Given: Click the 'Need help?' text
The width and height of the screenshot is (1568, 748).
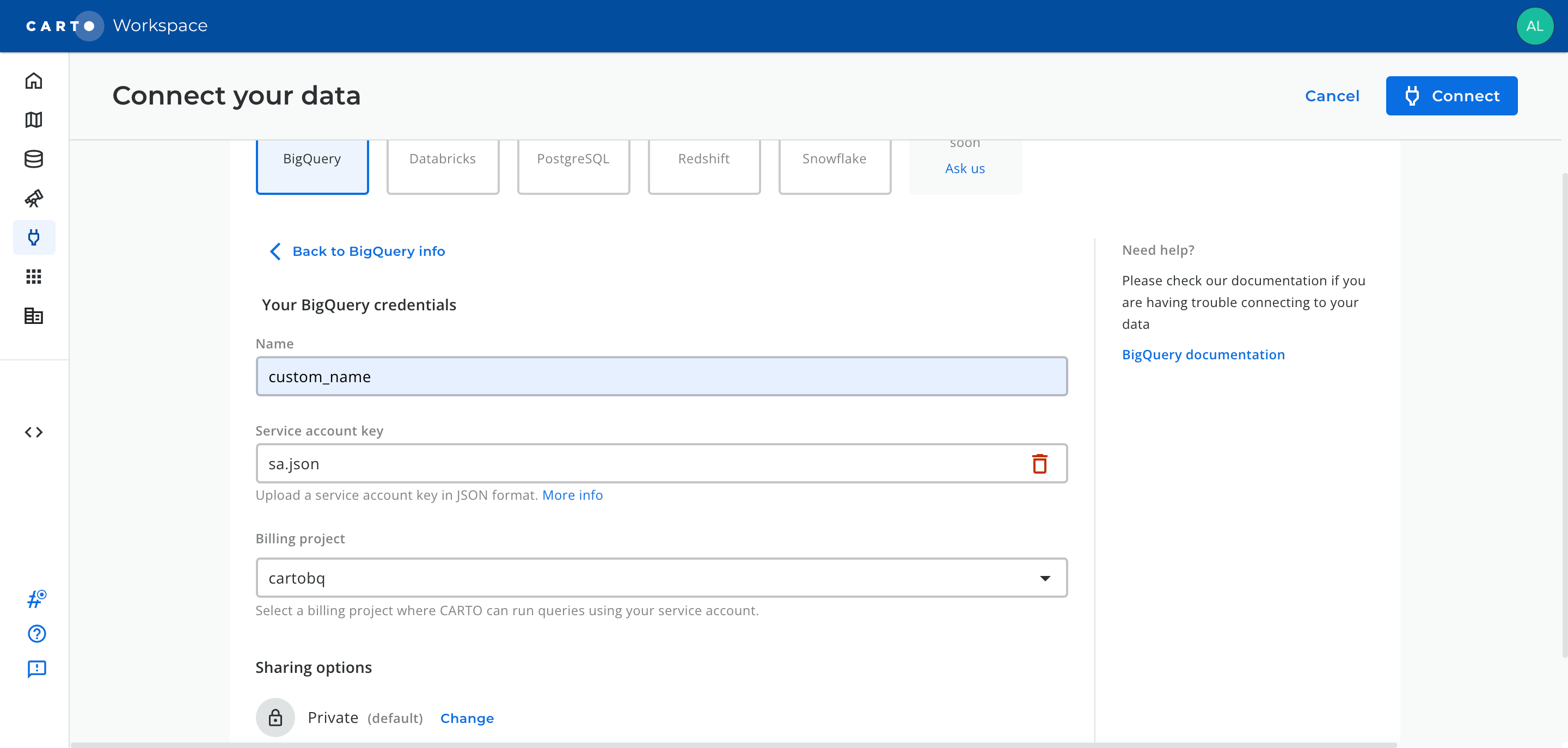Looking at the screenshot, I should (x=1157, y=250).
